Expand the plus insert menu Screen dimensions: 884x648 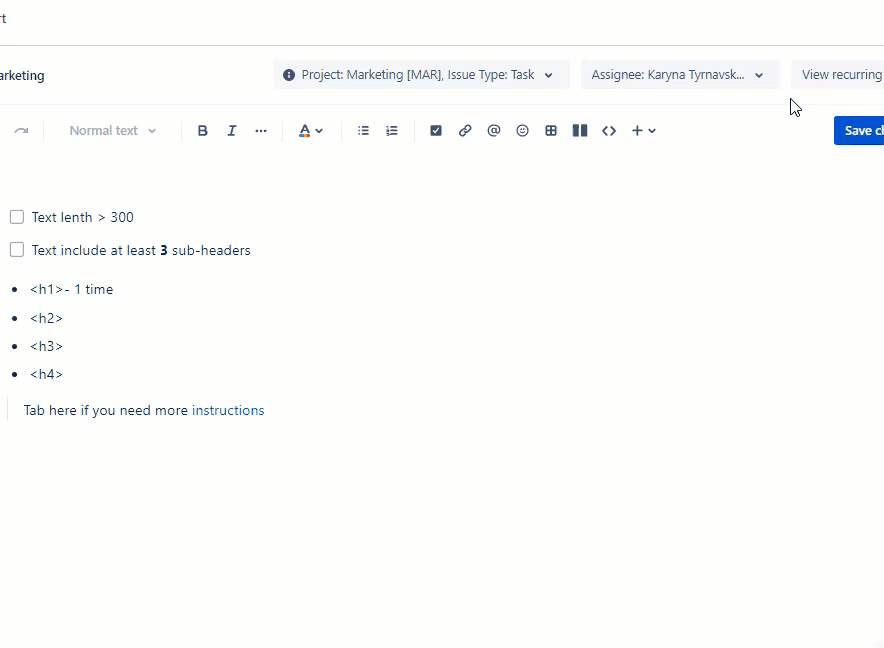pyautogui.click(x=642, y=130)
